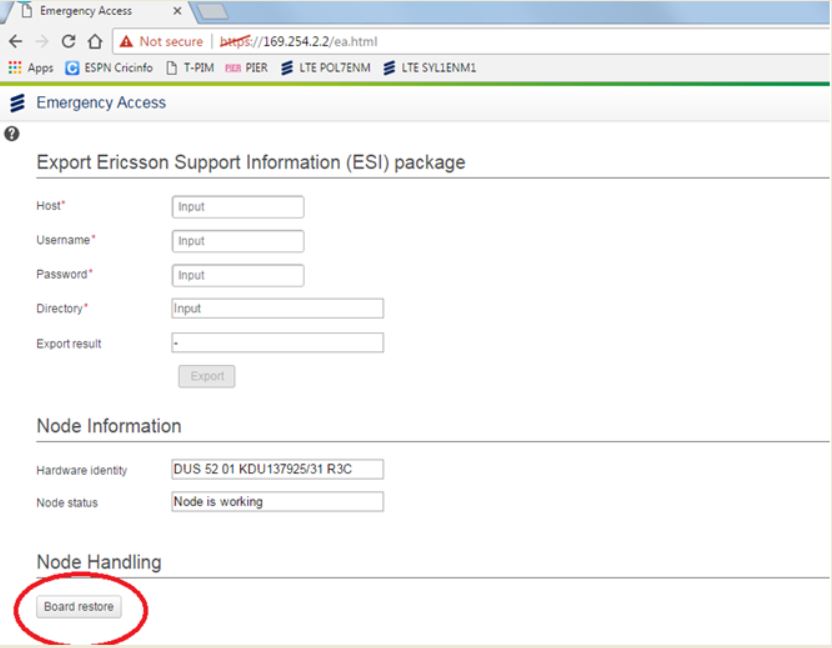The width and height of the screenshot is (832, 648).
Task: Click the browser forward arrow
Action: pyautogui.click(x=41, y=42)
